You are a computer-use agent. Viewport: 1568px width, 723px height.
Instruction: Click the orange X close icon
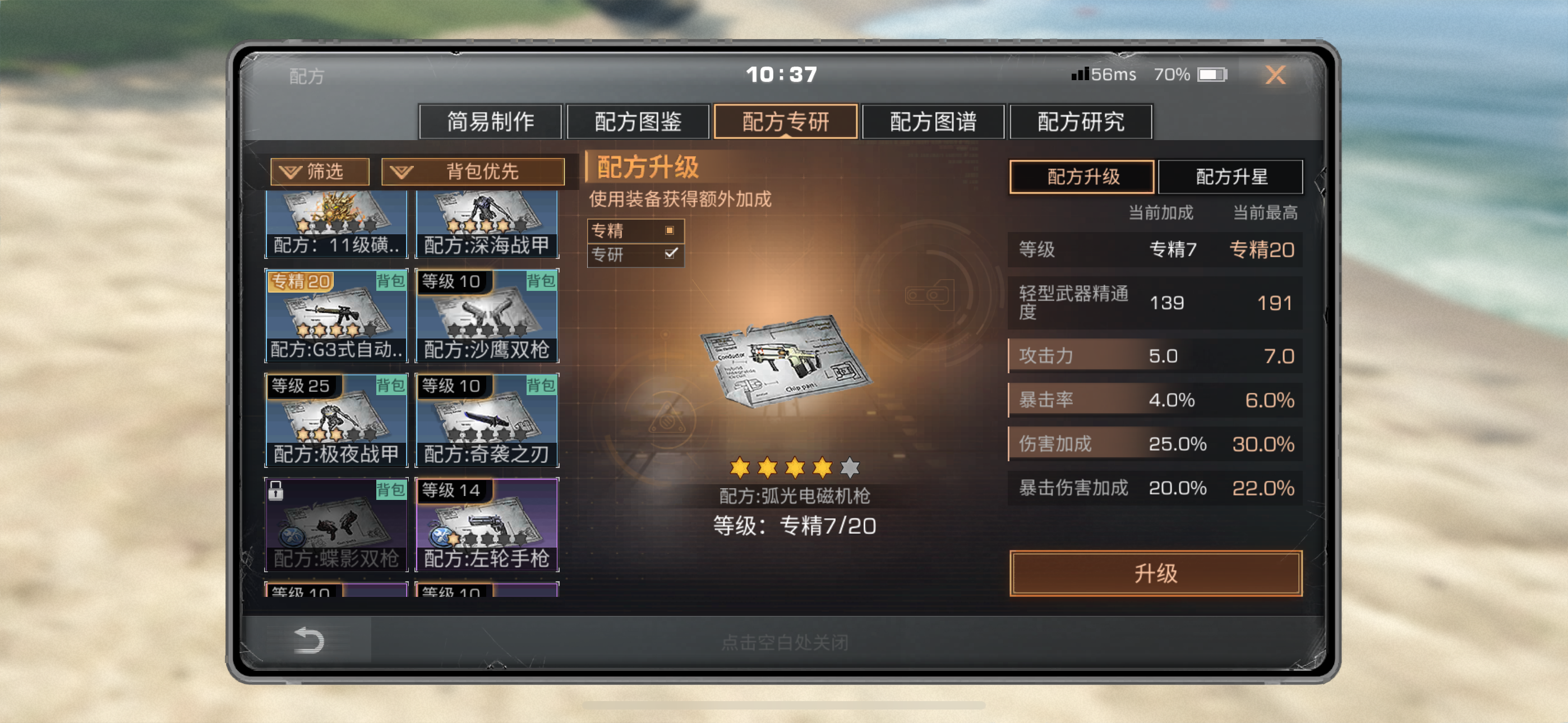click(x=1275, y=75)
